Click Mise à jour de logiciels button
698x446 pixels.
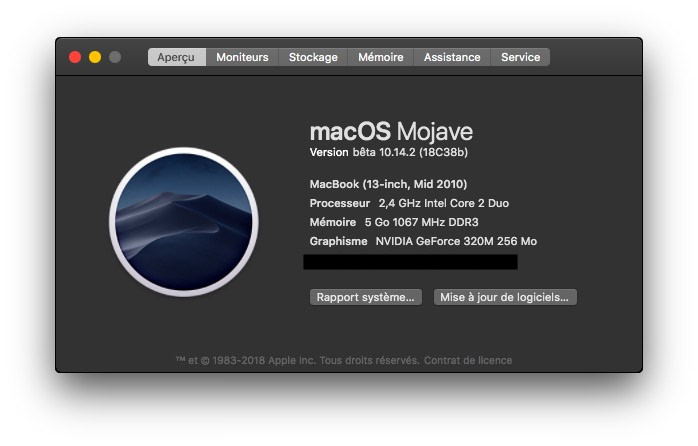[x=505, y=297]
